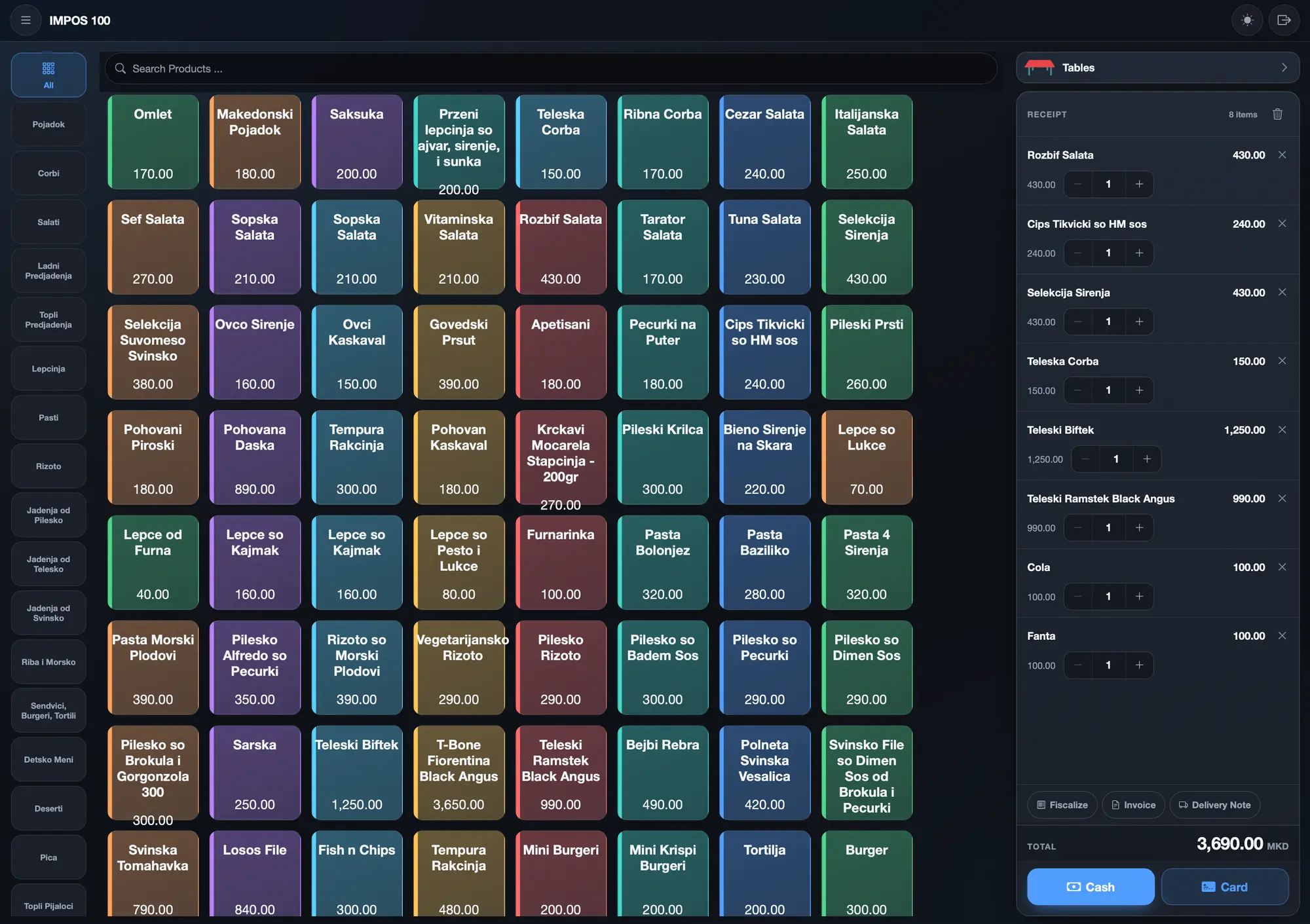Add Fish n Chips product tile
1310x924 pixels.
click(357, 874)
